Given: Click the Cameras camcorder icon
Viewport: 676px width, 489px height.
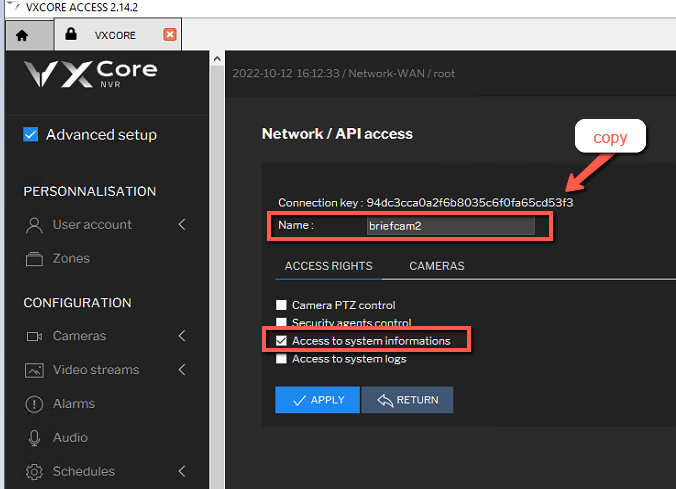Looking at the screenshot, I should 34,336.
